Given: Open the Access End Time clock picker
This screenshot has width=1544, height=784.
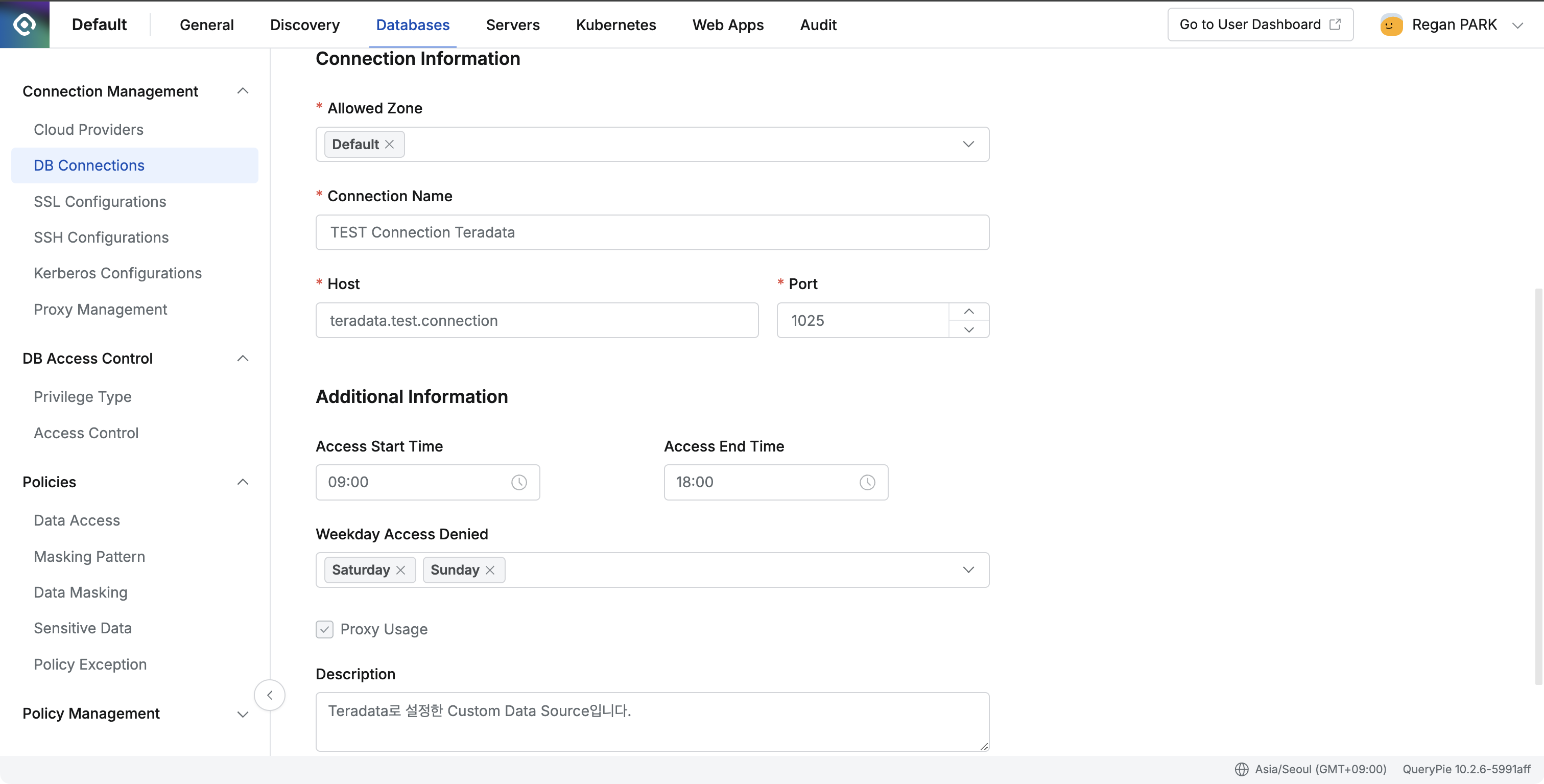Looking at the screenshot, I should (867, 483).
